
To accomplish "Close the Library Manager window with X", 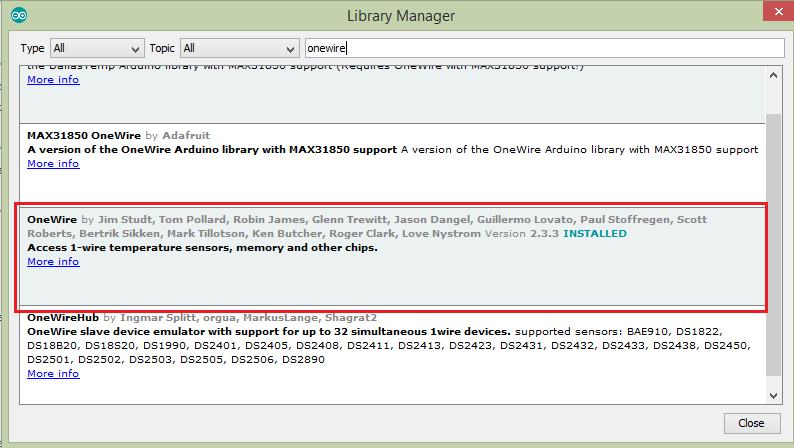I will [778, 11].
